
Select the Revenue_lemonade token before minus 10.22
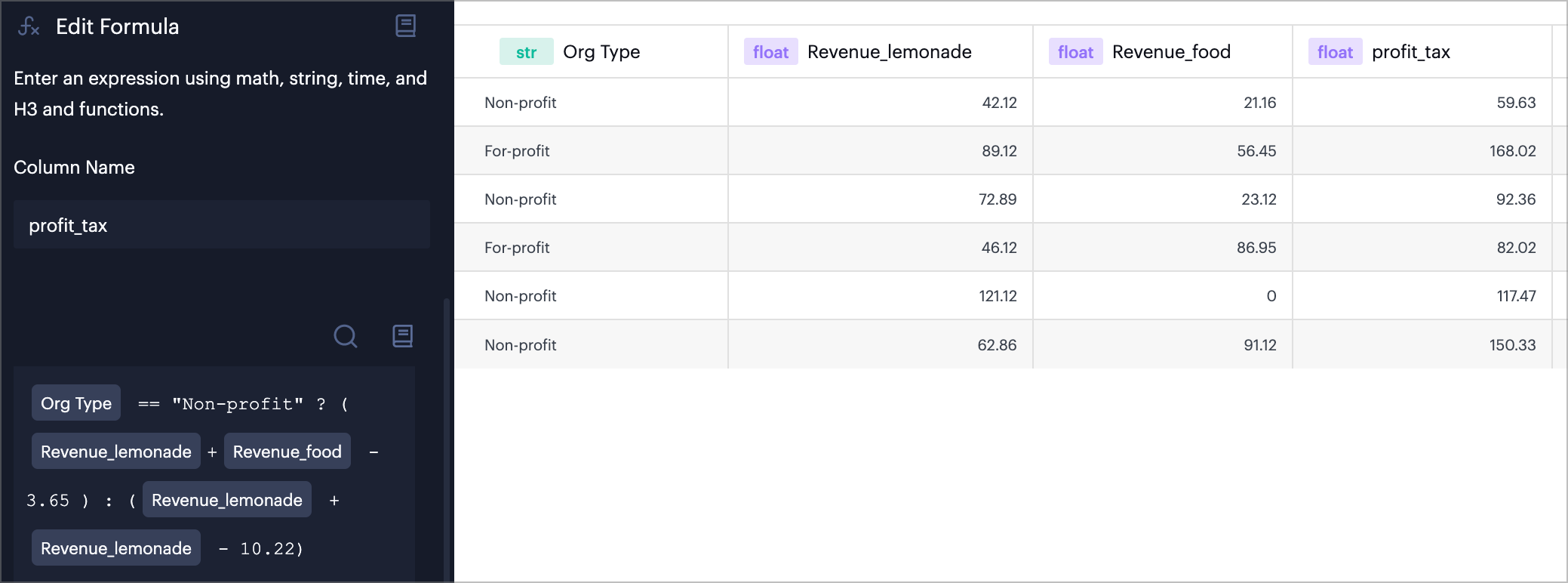point(116,548)
